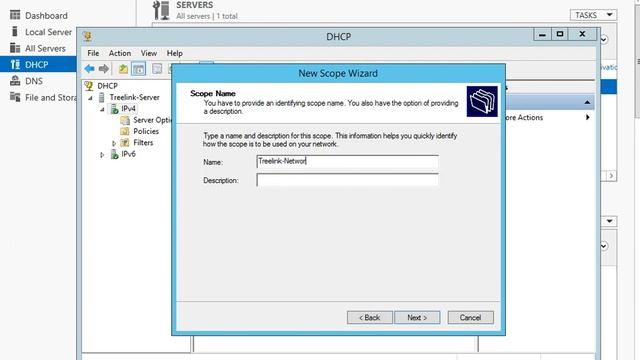Click the Local Server icon in sidebar
The height and width of the screenshot is (360, 640).
[x=15, y=31]
